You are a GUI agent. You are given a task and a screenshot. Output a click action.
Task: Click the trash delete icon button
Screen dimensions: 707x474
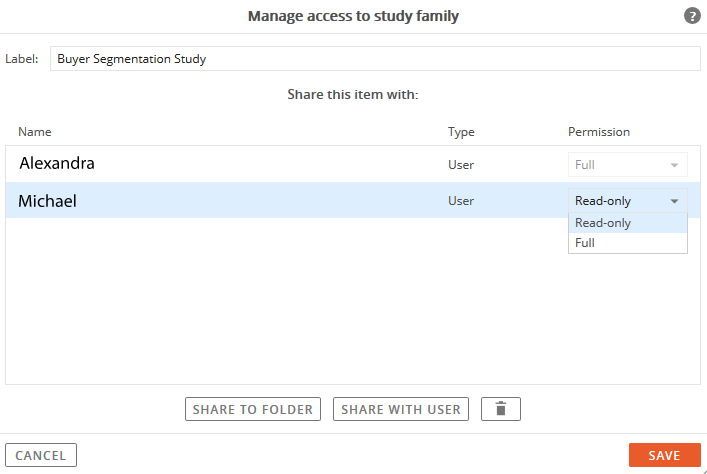(500, 409)
